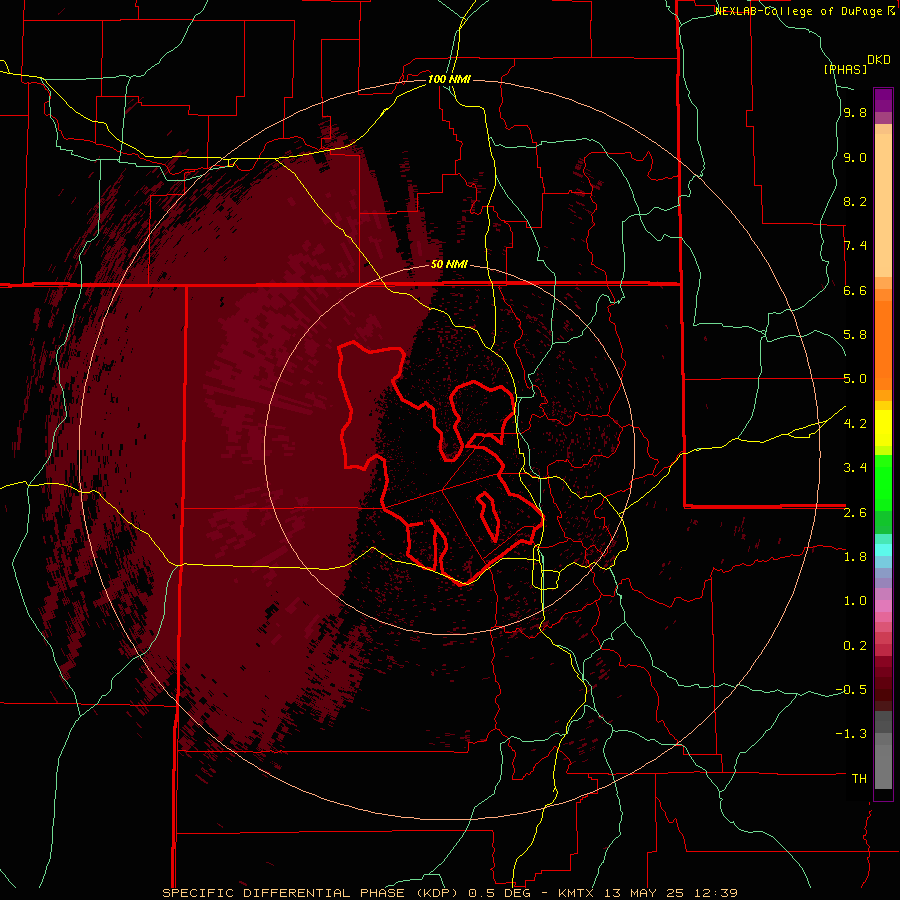Pick the bright green color bar segment
The width and height of the screenshot is (900, 900).
pos(883,483)
